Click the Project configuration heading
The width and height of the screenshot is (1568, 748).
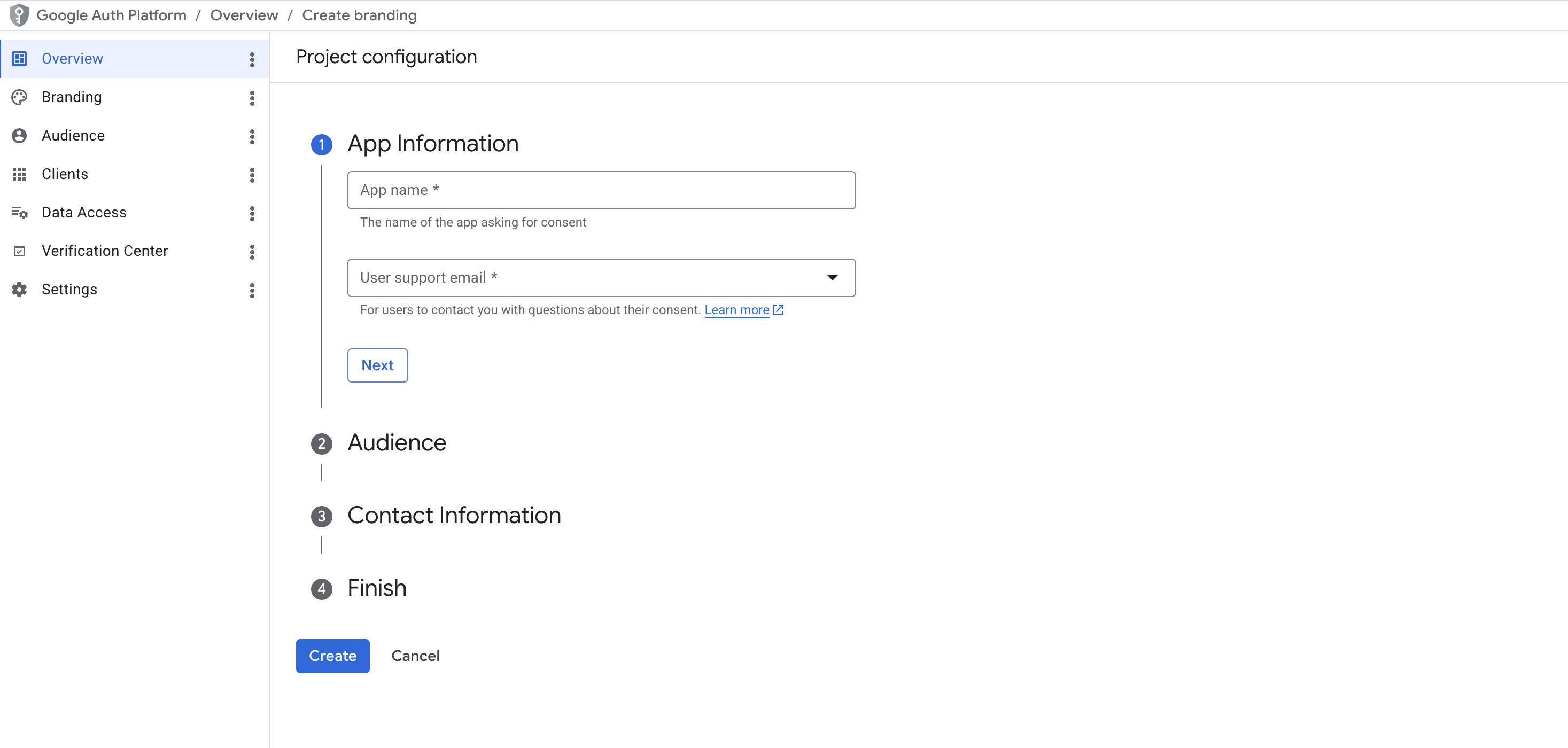(x=386, y=57)
